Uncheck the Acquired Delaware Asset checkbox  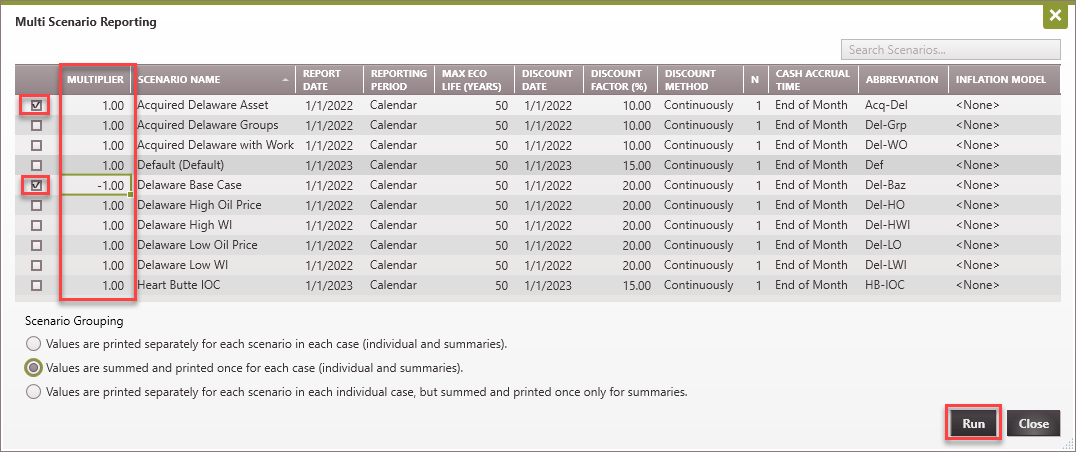point(37,105)
